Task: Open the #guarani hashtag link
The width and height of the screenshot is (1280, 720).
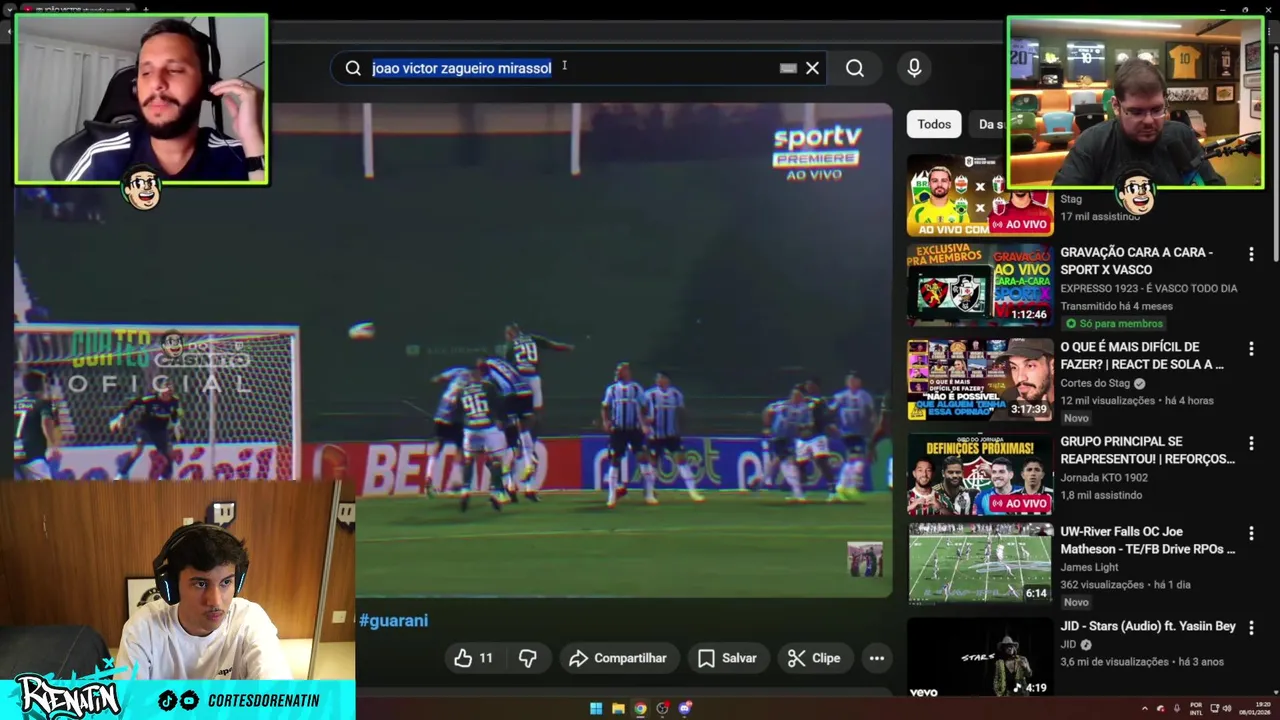Action: [x=393, y=620]
